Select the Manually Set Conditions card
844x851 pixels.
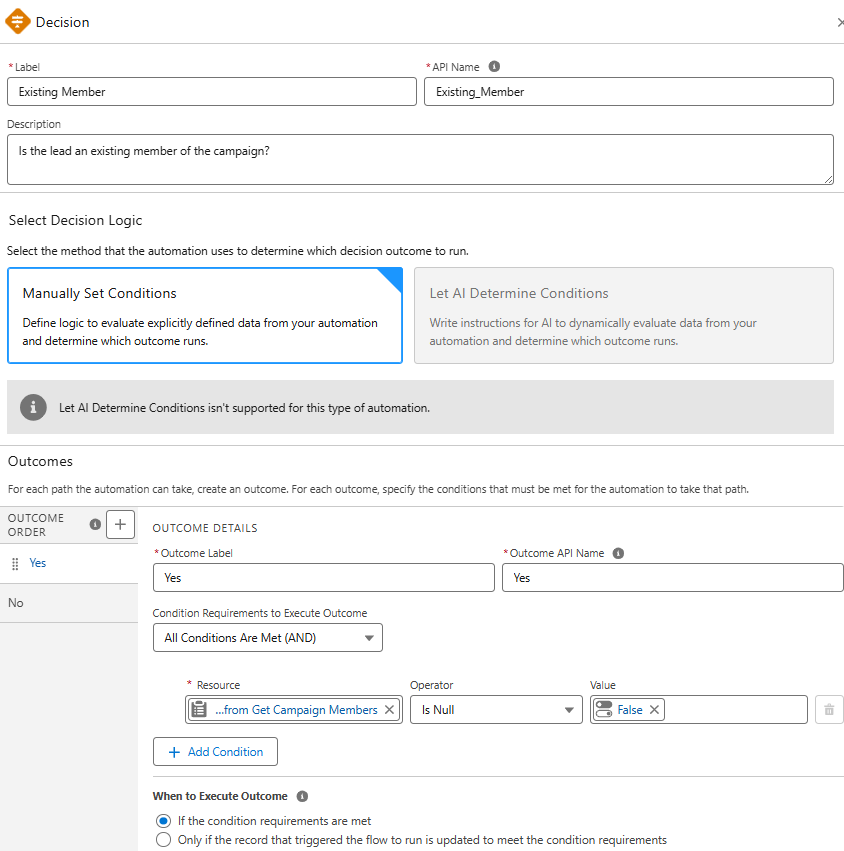tap(205, 316)
